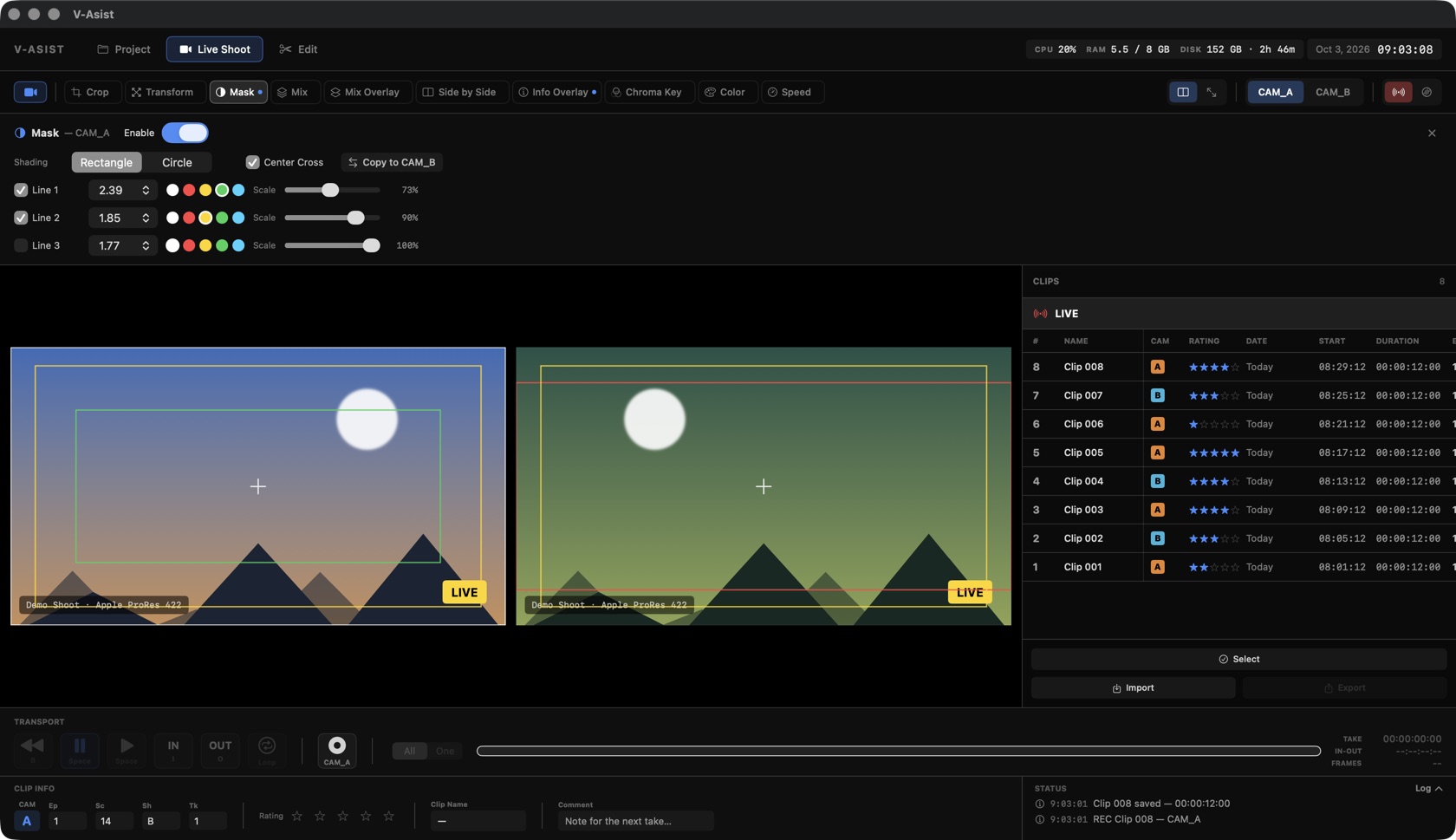Uncheck the Center Cross checkbox
Screen dimensions: 1456x840
252,162
